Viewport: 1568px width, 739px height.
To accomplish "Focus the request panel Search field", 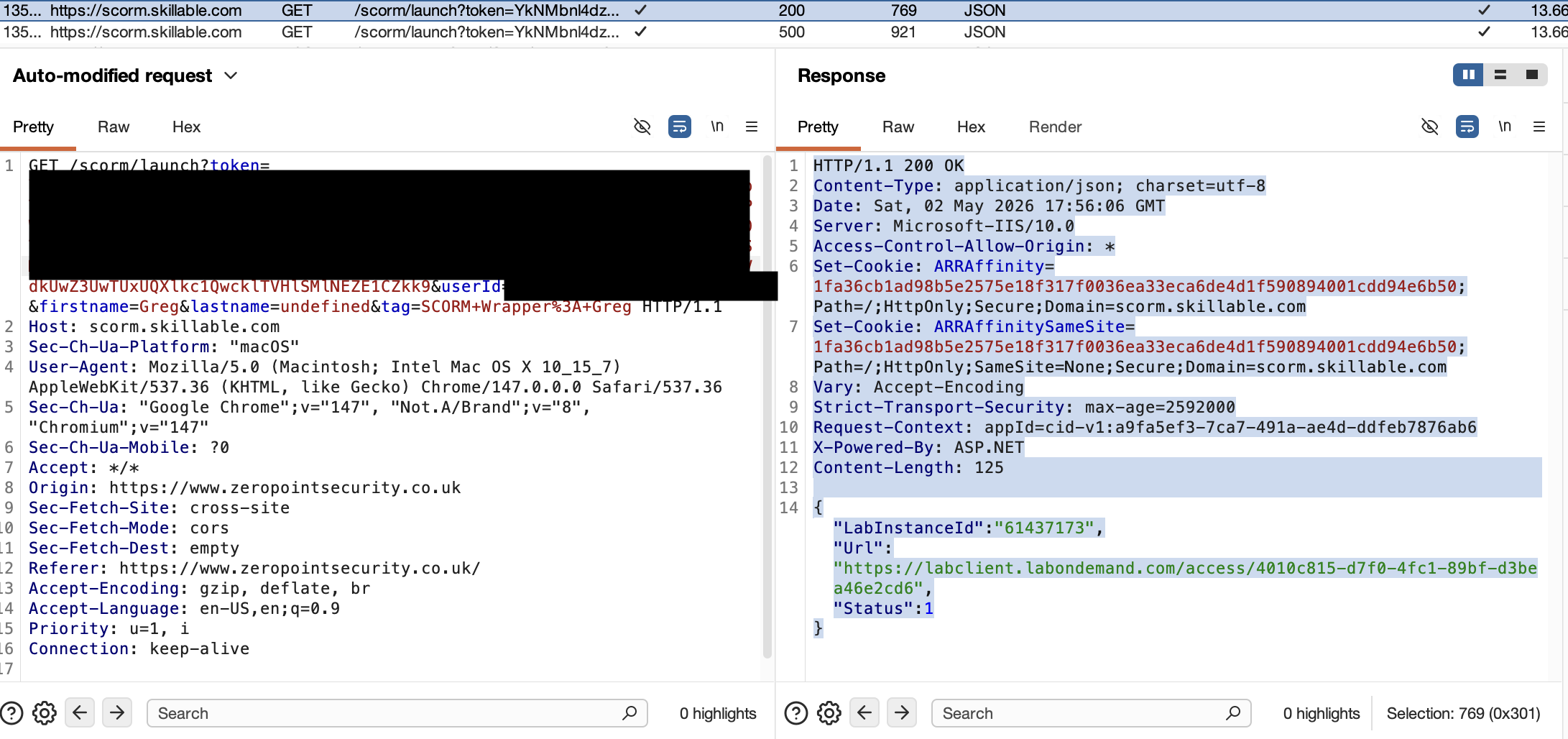I will [x=397, y=713].
